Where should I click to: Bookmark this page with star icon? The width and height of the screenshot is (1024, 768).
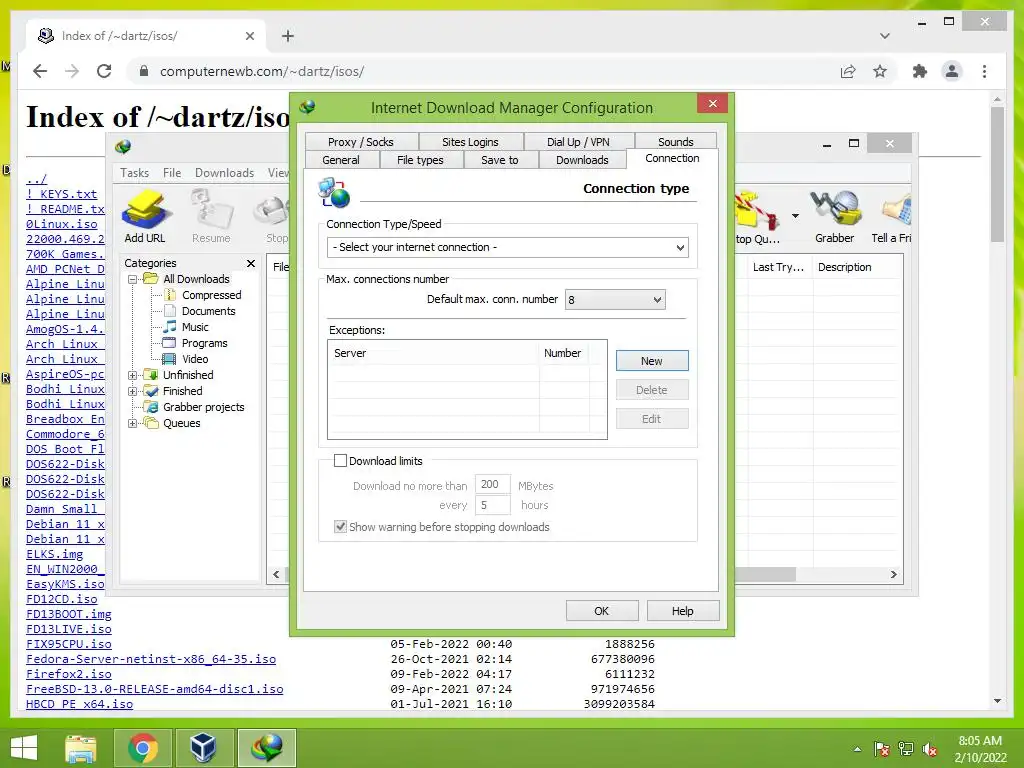point(880,71)
